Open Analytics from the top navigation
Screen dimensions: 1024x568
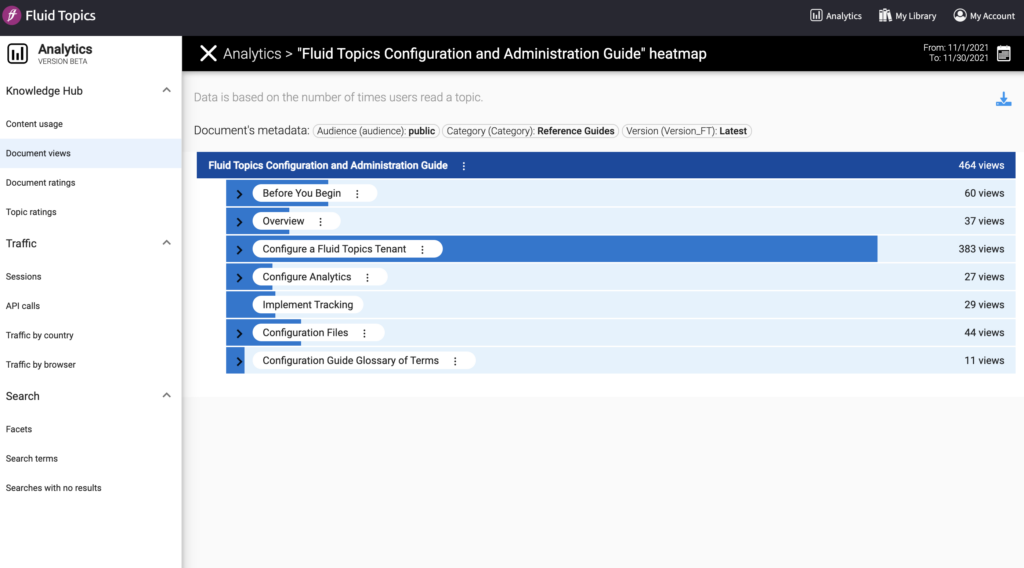point(836,16)
